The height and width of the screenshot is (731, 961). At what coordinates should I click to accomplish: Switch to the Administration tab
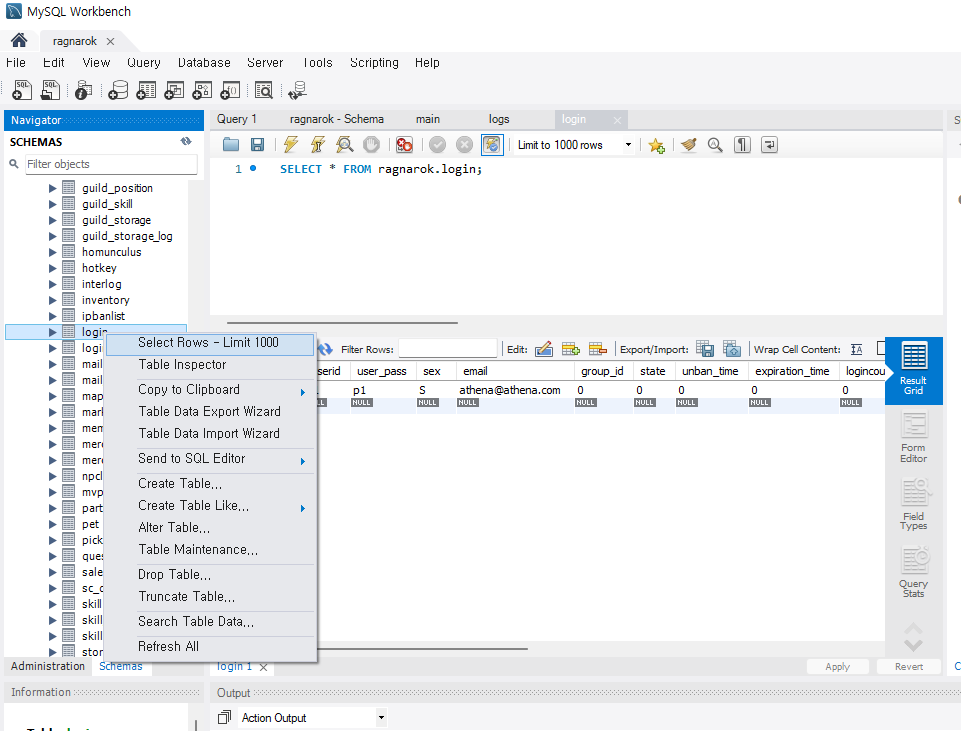(48, 666)
